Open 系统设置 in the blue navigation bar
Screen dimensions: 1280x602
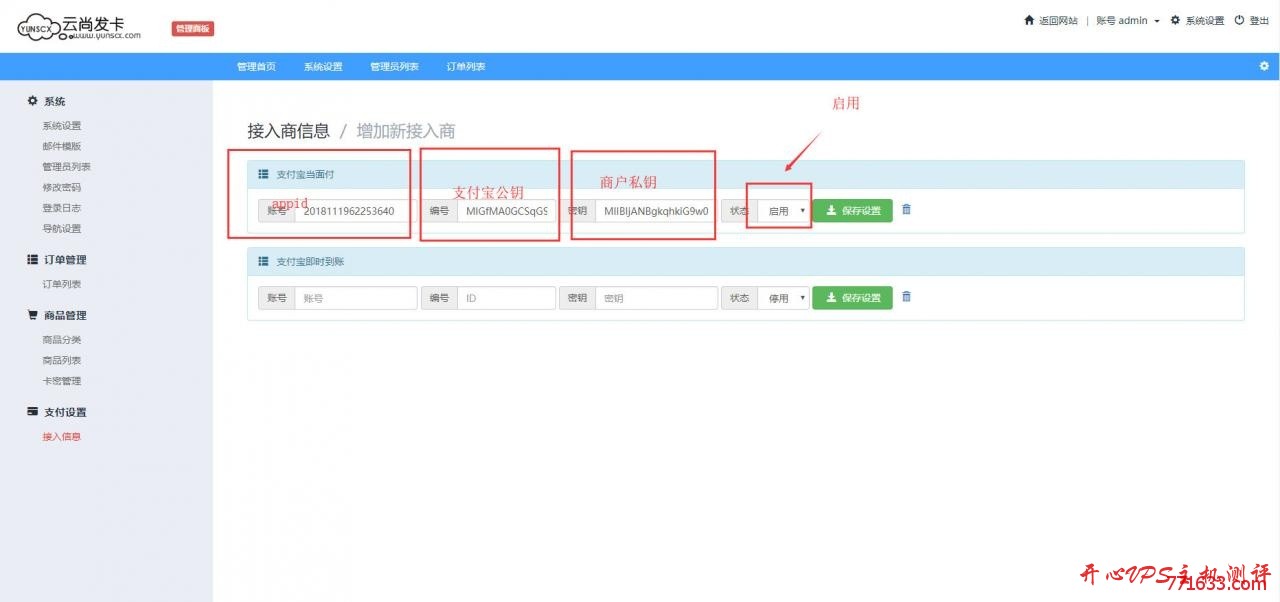(323, 67)
